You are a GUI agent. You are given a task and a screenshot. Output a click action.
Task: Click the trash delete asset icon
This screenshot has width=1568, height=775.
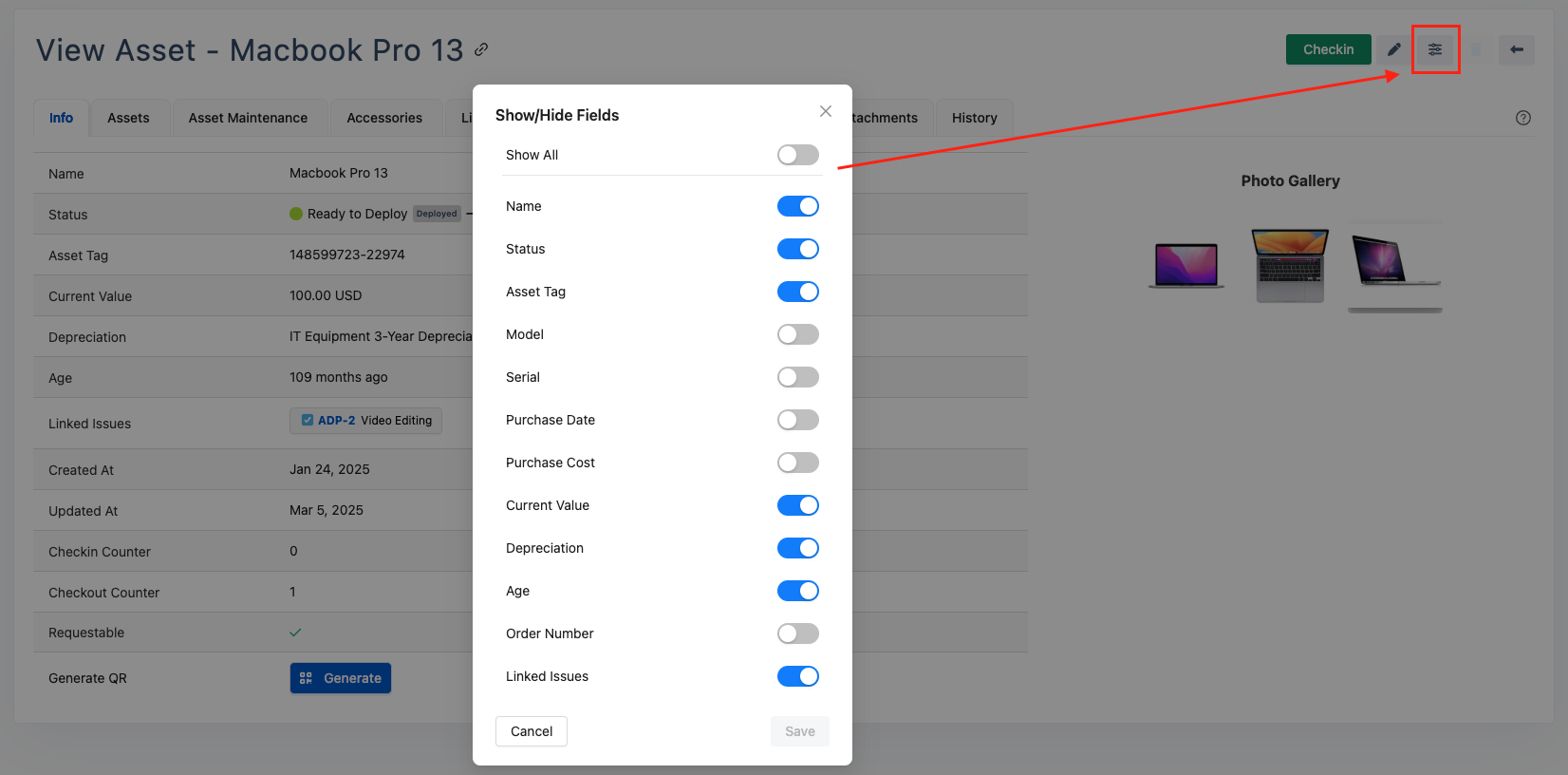tap(1476, 49)
